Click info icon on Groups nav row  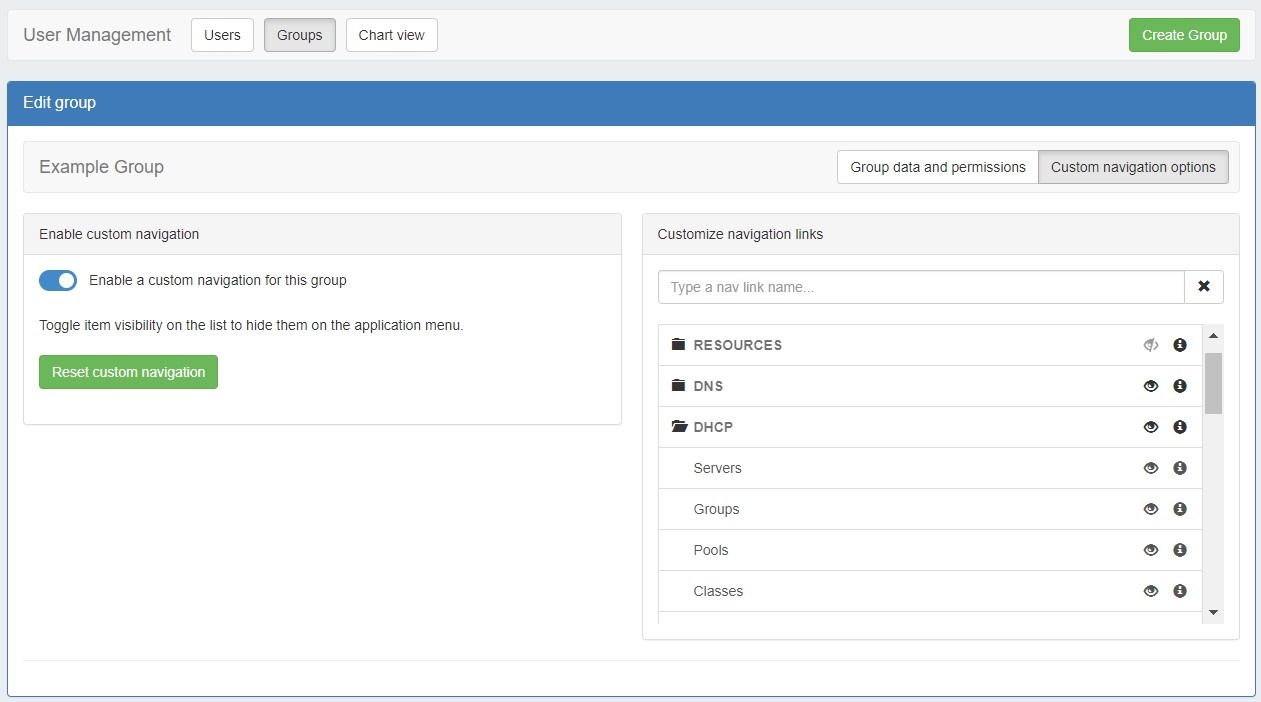pos(1180,509)
